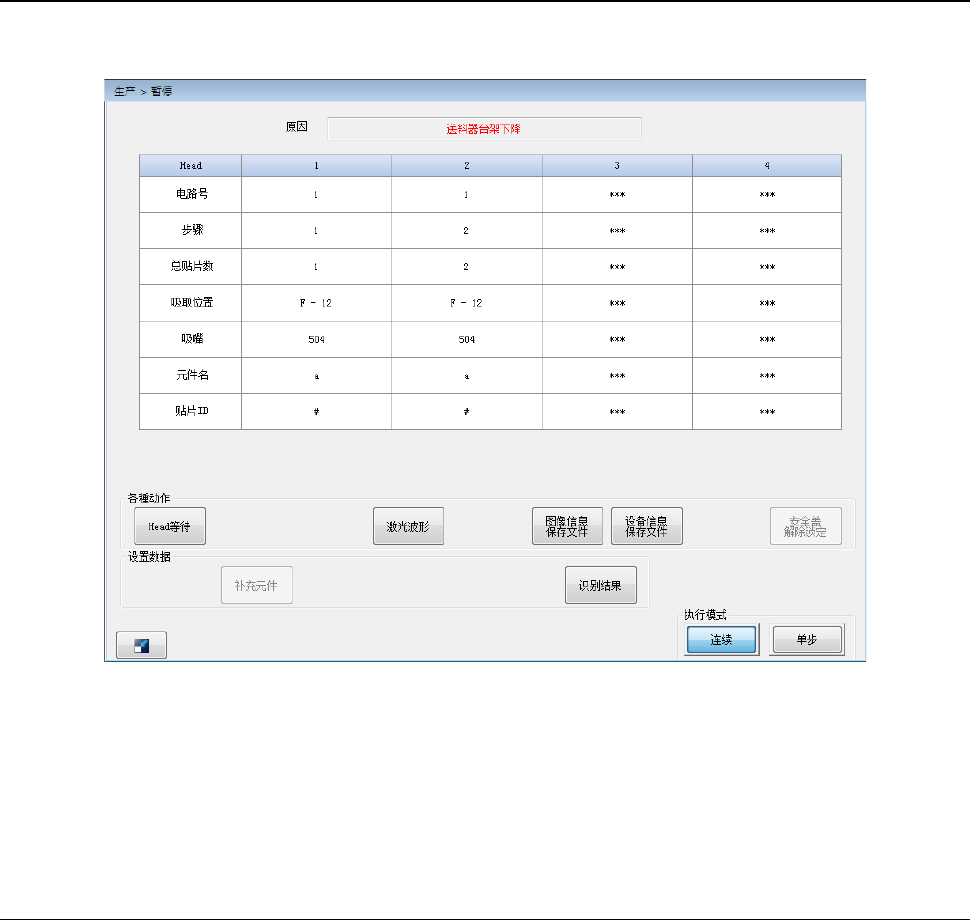Click the 步骤 value in Head 2
Viewport: 970px width, 920px height.
pyautogui.click(x=466, y=231)
